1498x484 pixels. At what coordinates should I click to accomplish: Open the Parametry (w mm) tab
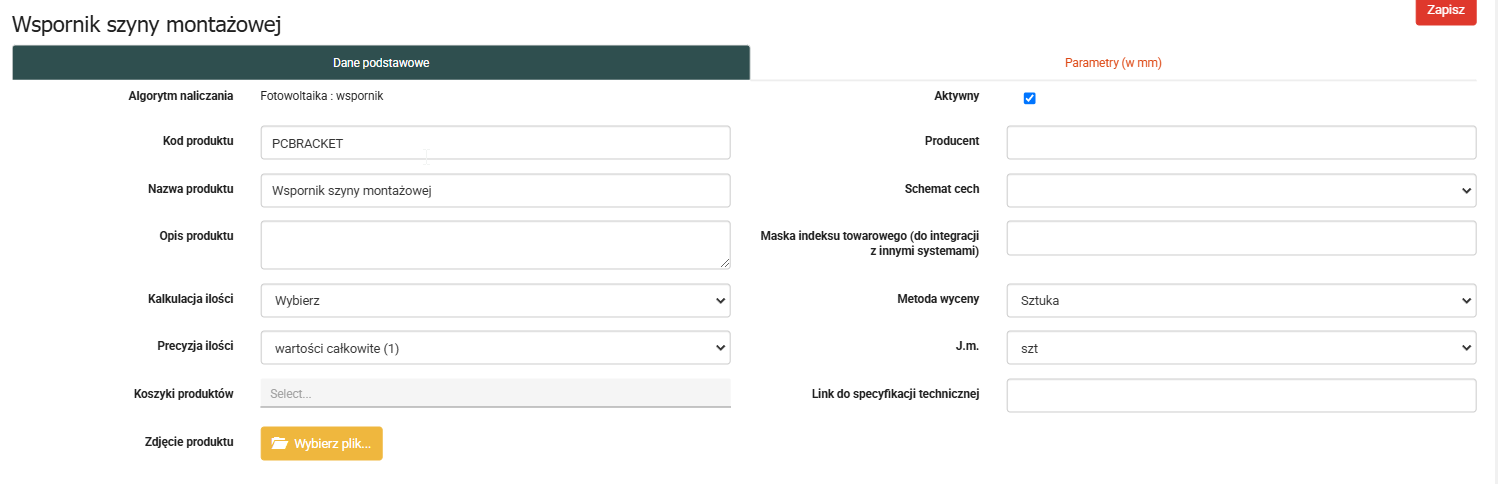click(1112, 62)
